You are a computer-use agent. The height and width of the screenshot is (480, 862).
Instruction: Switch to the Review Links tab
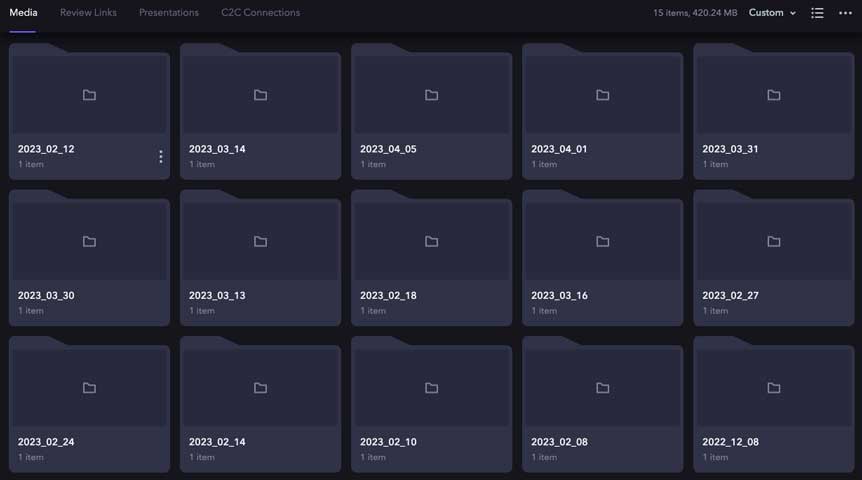point(88,13)
